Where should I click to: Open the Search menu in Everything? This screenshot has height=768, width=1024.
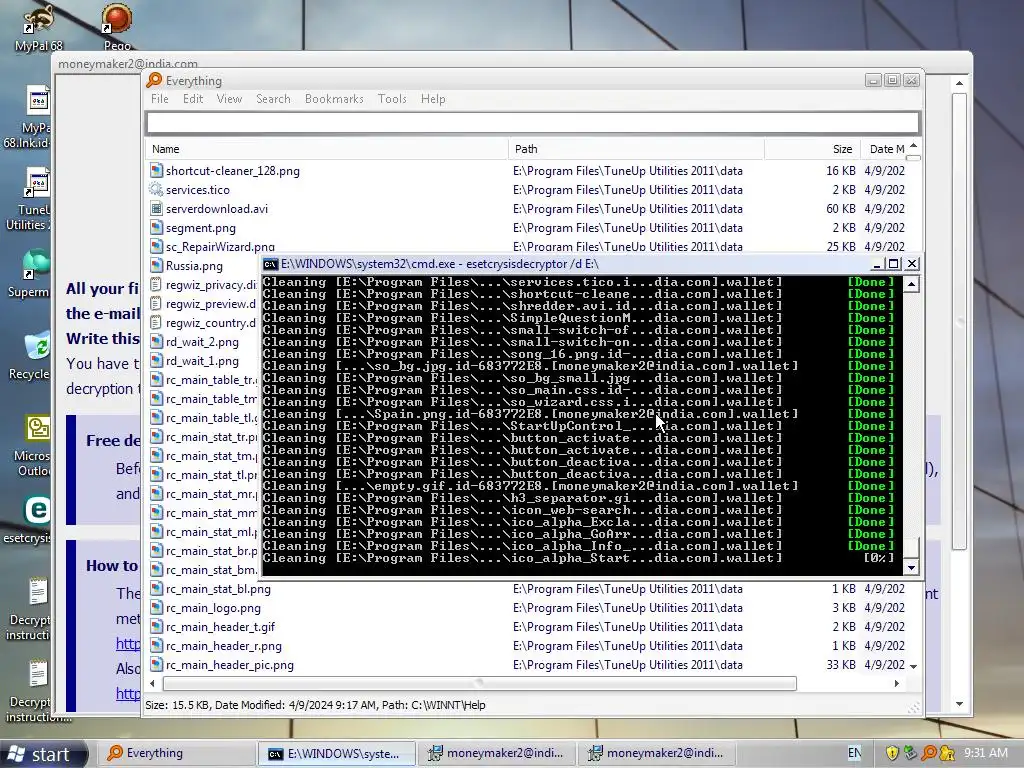point(273,99)
